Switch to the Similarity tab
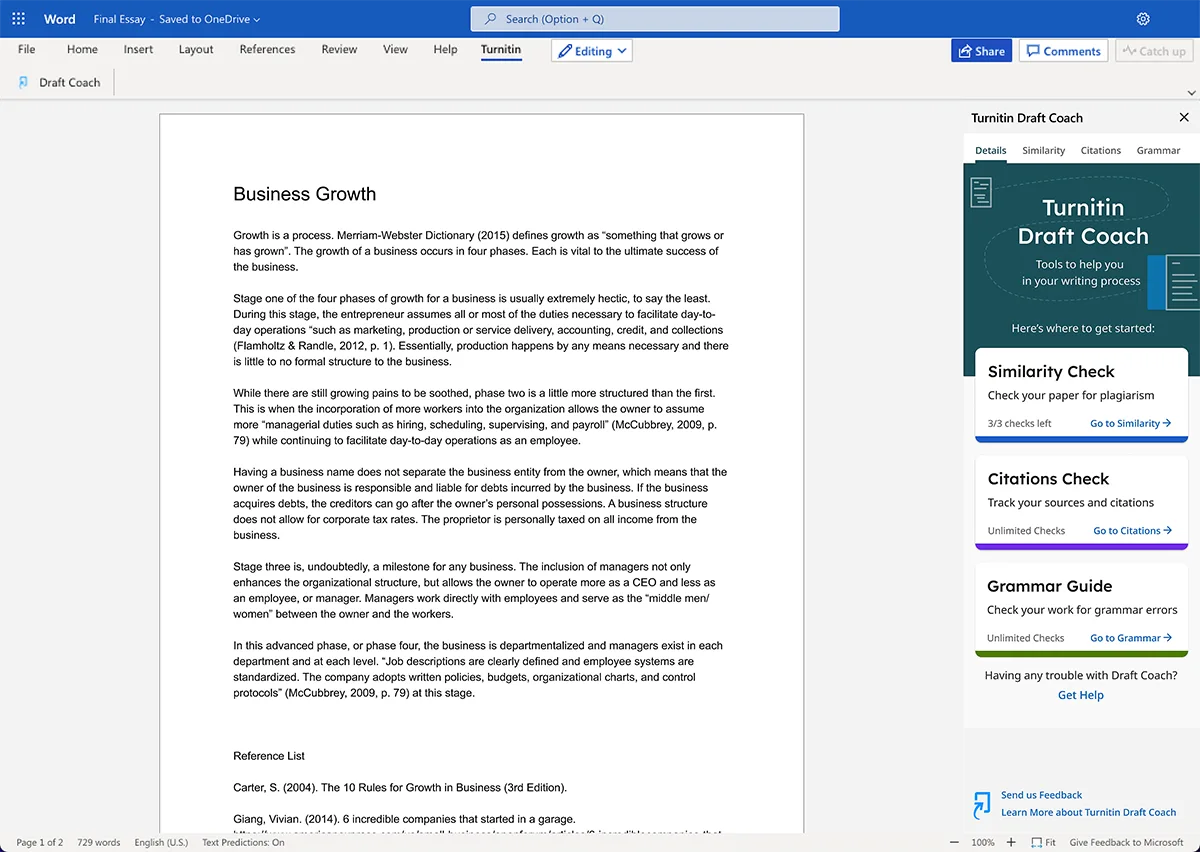The width and height of the screenshot is (1200, 852). click(x=1043, y=150)
